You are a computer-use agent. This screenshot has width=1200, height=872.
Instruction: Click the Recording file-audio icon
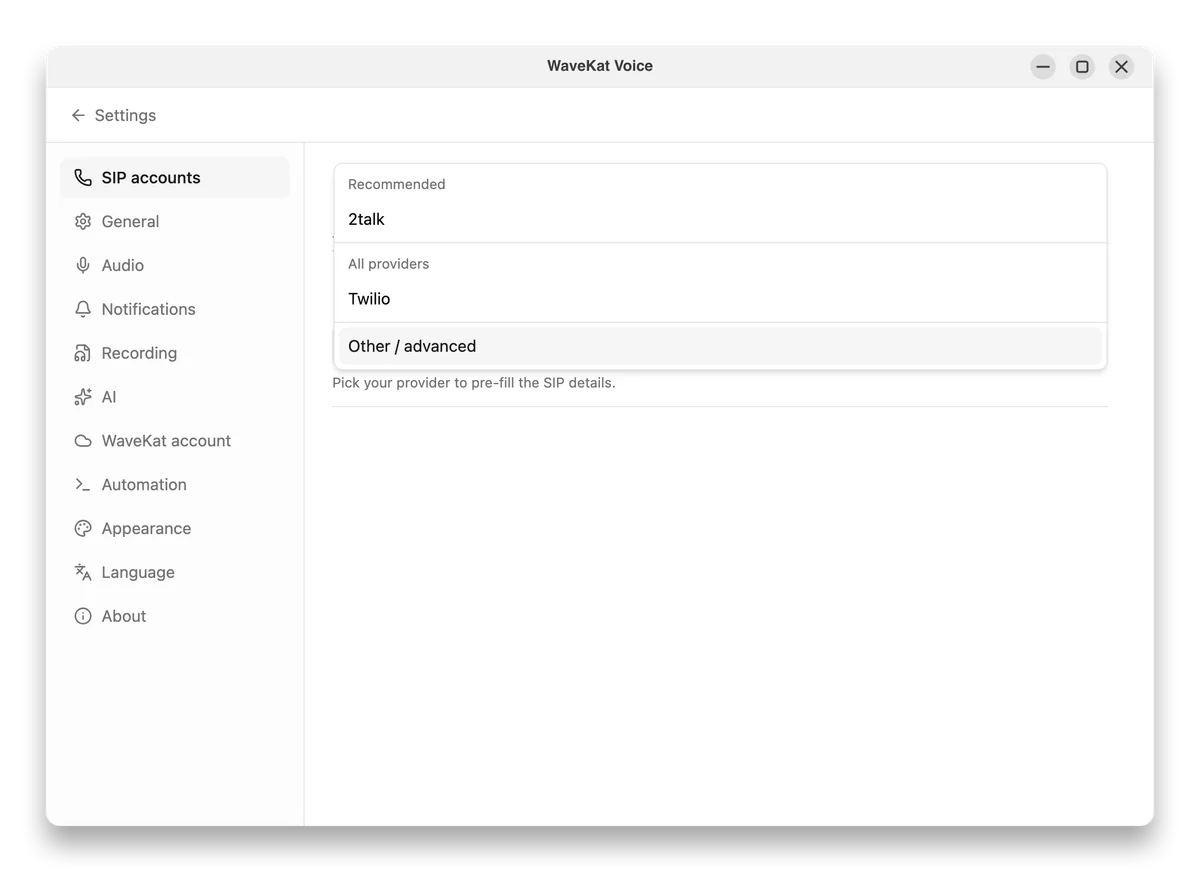coord(83,354)
